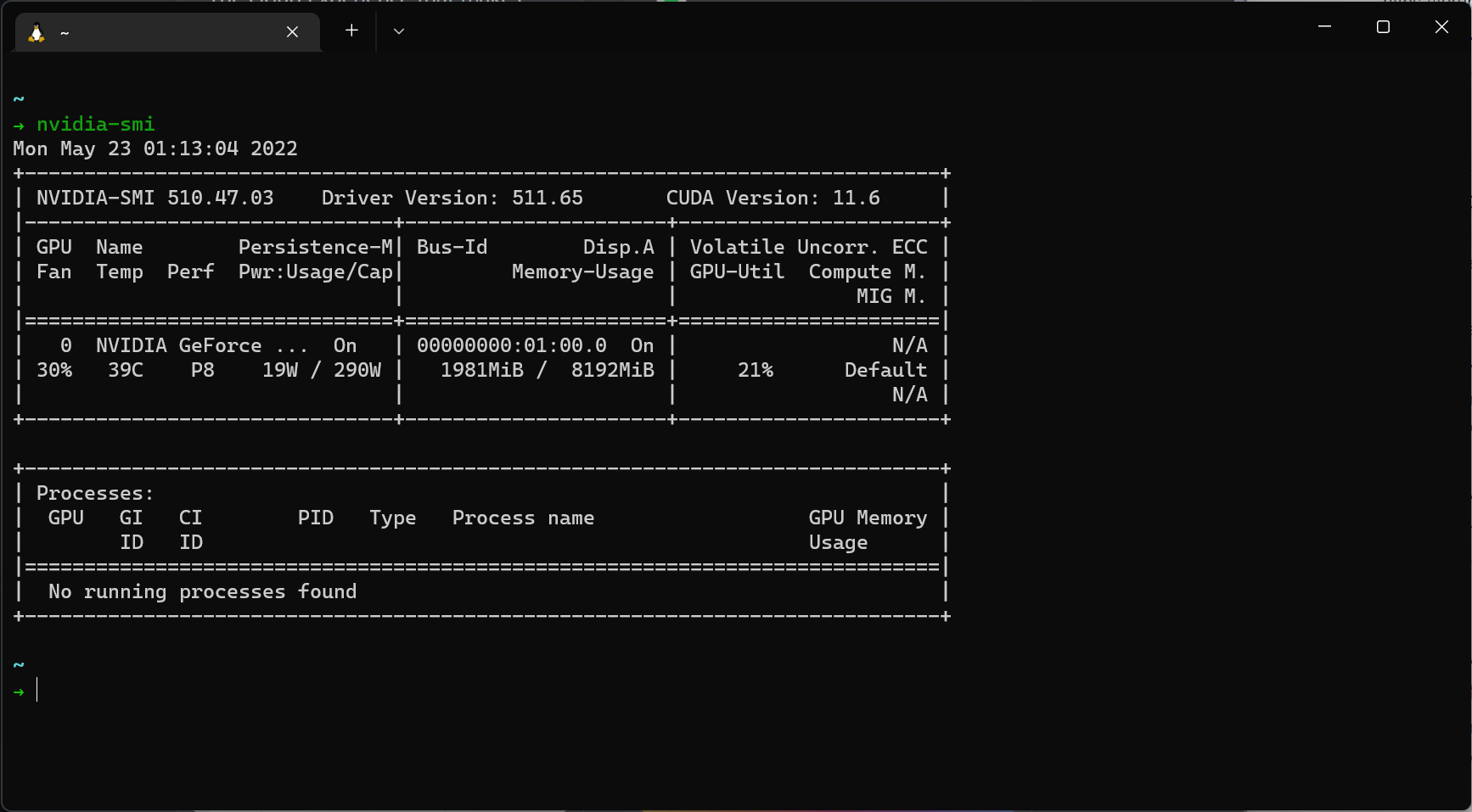Screen dimensions: 1472x812
Task: Click the temperature value "39C"
Action: [126, 371]
